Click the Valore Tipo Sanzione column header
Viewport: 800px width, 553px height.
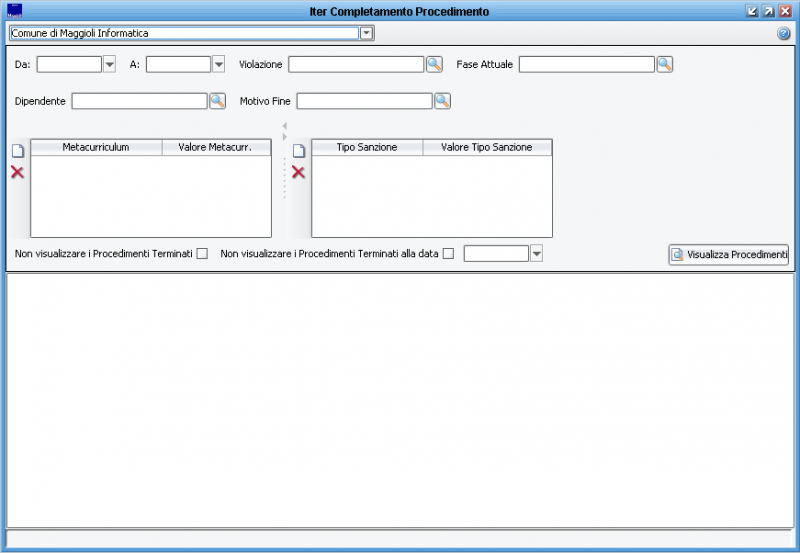coord(487,147)
